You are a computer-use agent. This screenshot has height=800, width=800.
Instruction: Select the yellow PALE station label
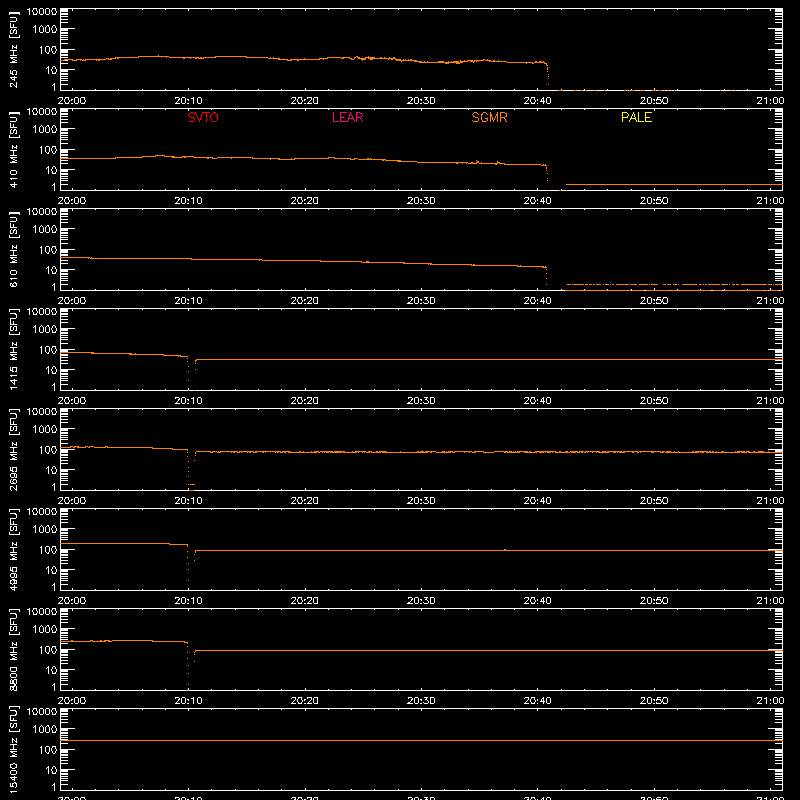click(636, 117)
